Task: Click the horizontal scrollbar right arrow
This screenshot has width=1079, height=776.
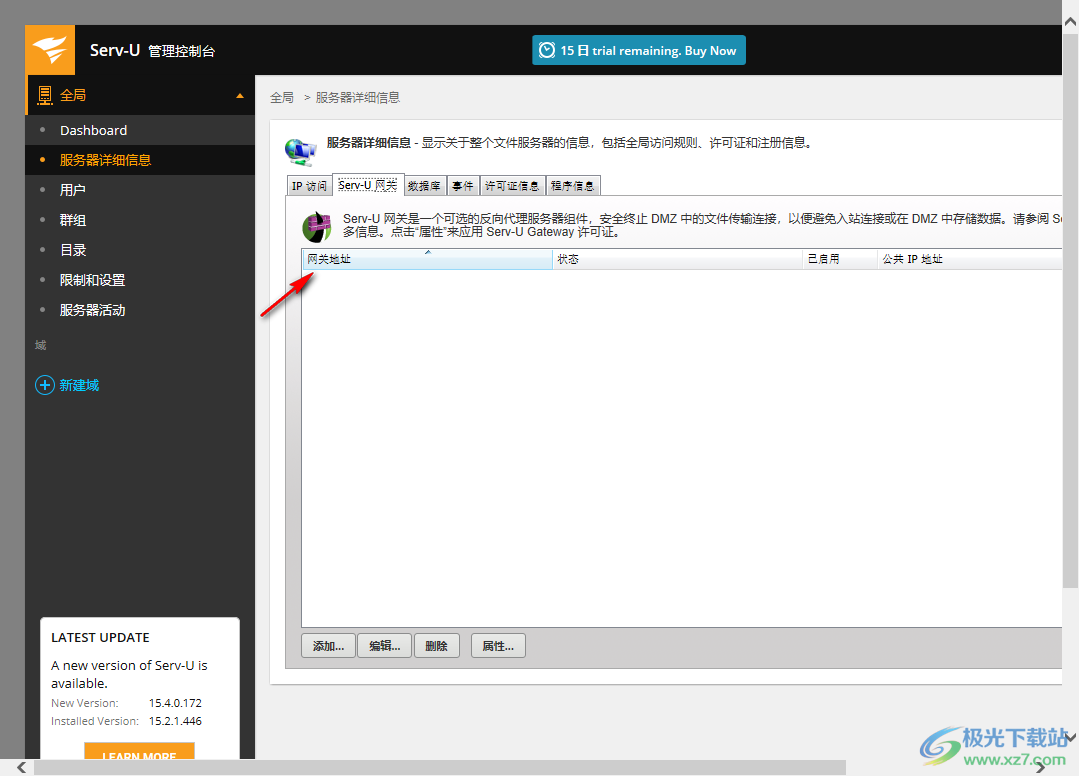Action: click(x=1040, y=768)
